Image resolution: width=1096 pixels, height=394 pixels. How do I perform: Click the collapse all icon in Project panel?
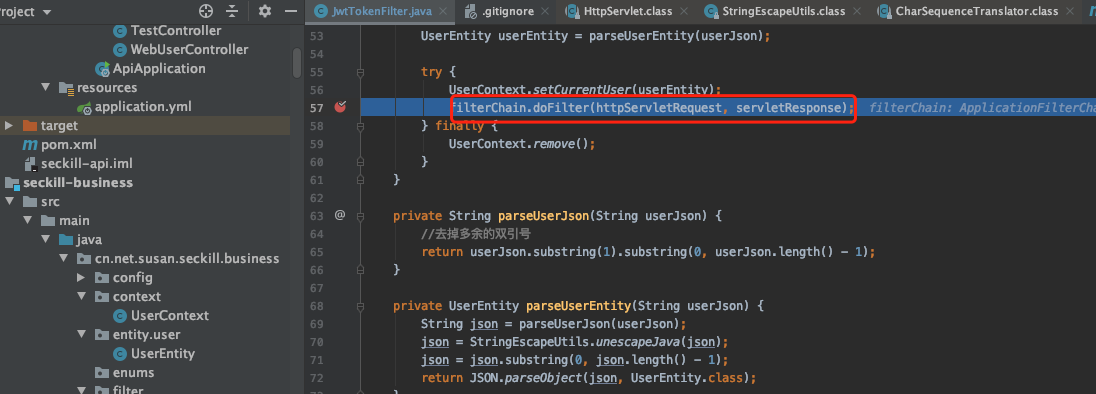click(232, 11)
